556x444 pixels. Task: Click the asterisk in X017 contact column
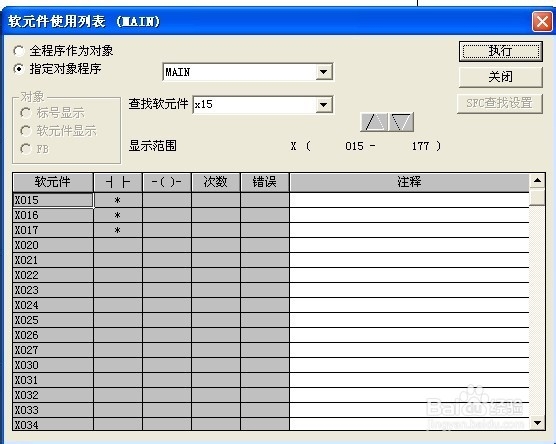pyautogui.click(x=118, y=231)
